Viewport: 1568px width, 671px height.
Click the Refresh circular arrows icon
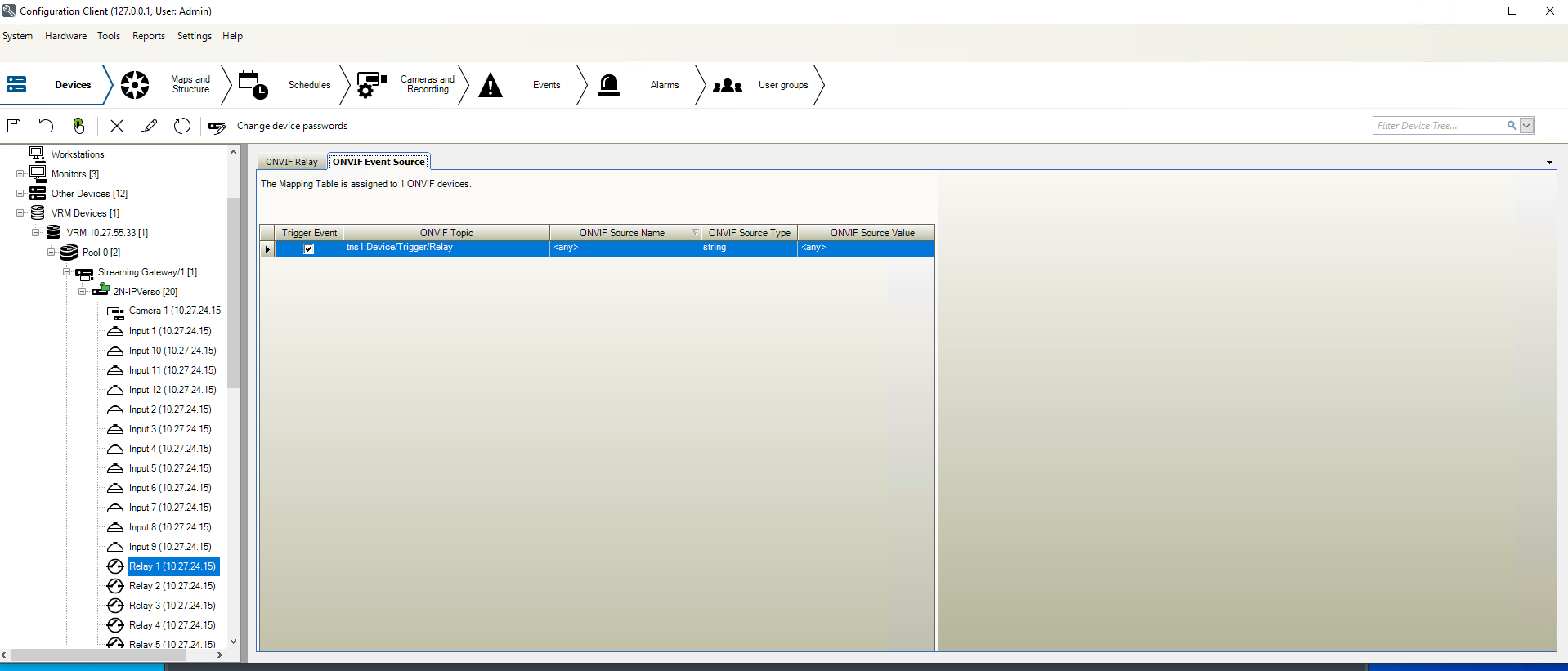(x=182, y=126)
